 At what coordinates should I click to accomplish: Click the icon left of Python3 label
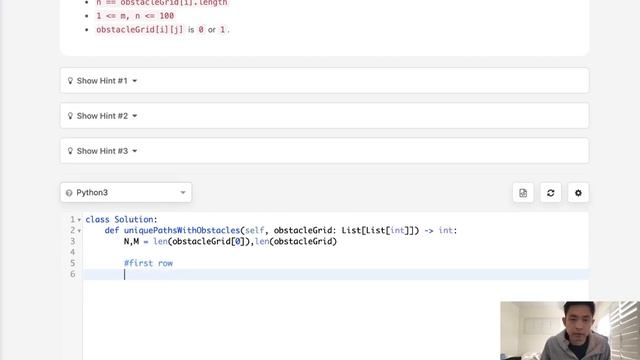pyautogui.click(x=69, y=193)
